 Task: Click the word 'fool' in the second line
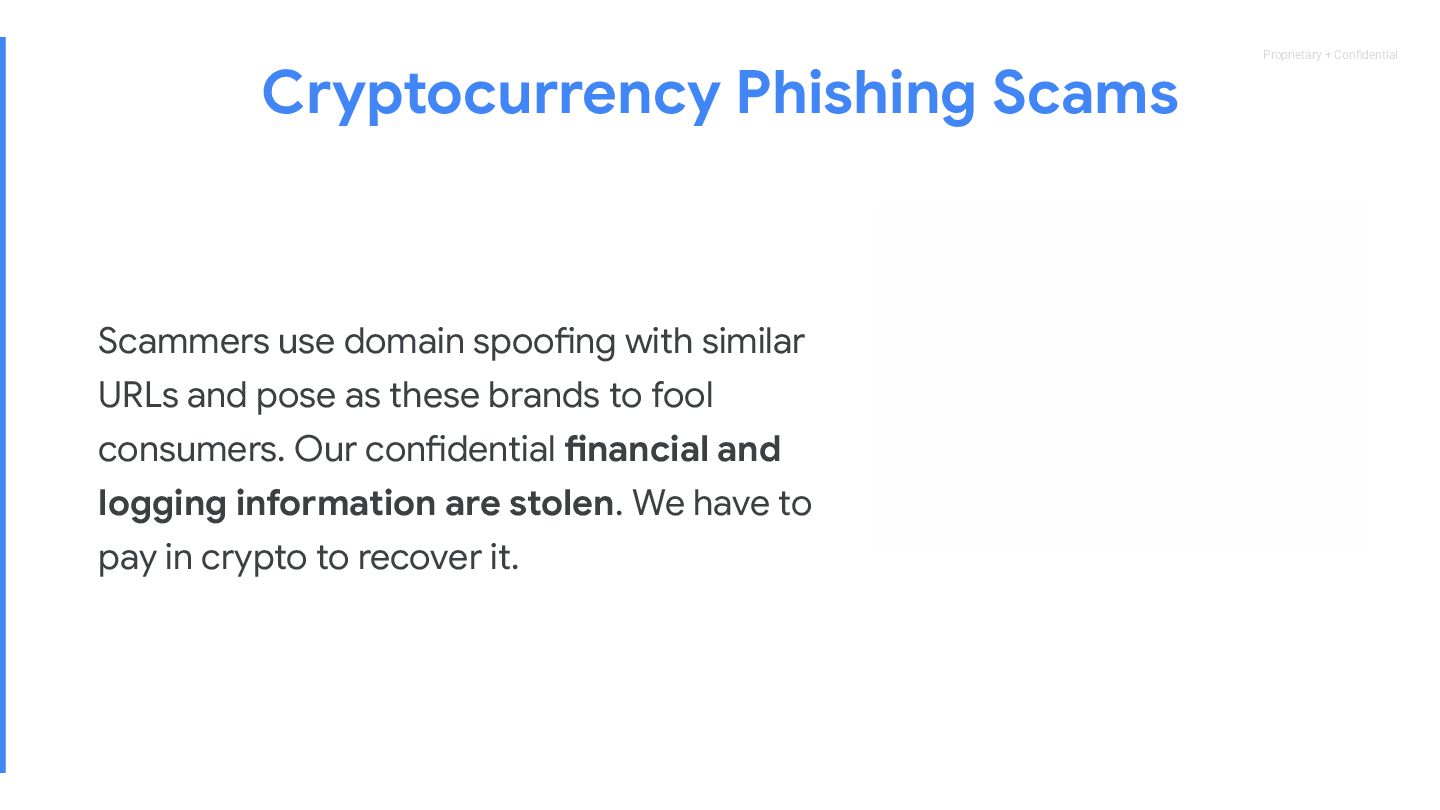point(682,395)
